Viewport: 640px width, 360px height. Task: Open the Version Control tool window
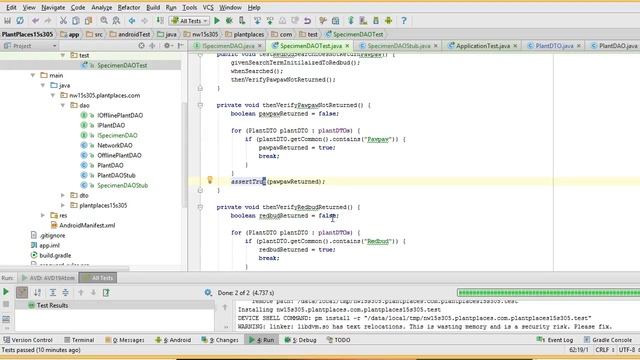pos(28,340)
